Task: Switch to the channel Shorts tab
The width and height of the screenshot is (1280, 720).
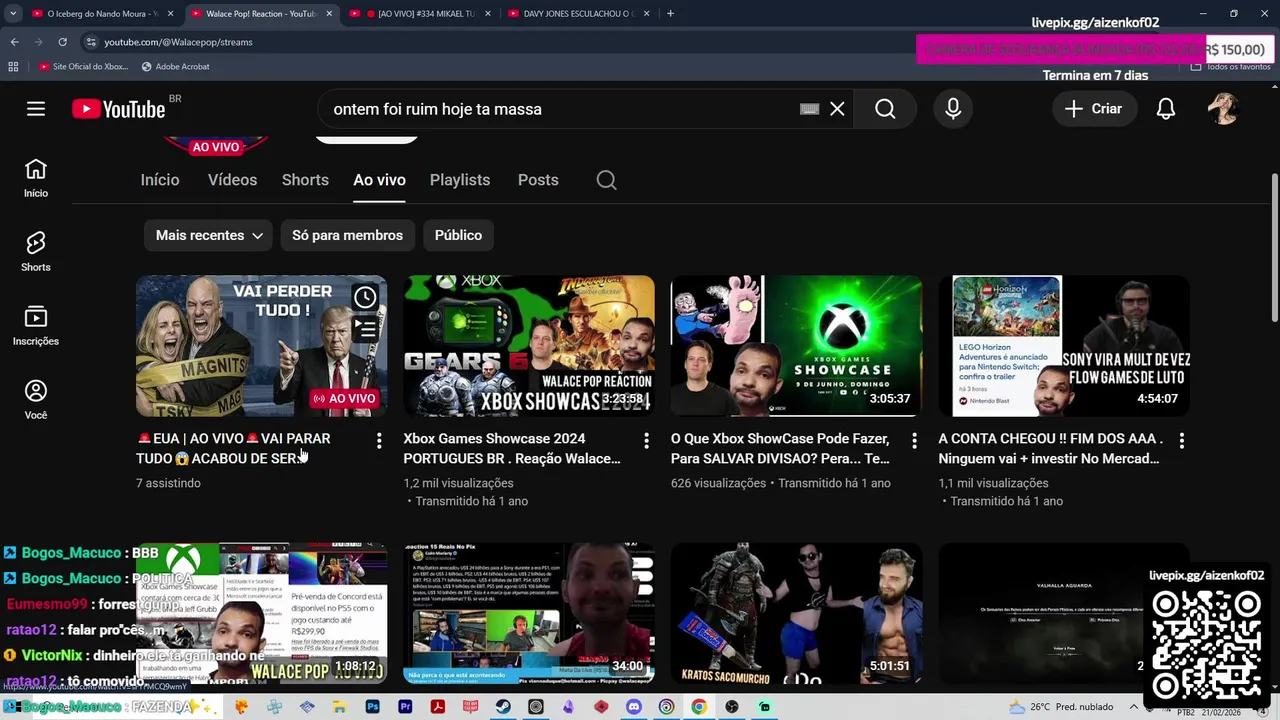Action: [305, 180]
